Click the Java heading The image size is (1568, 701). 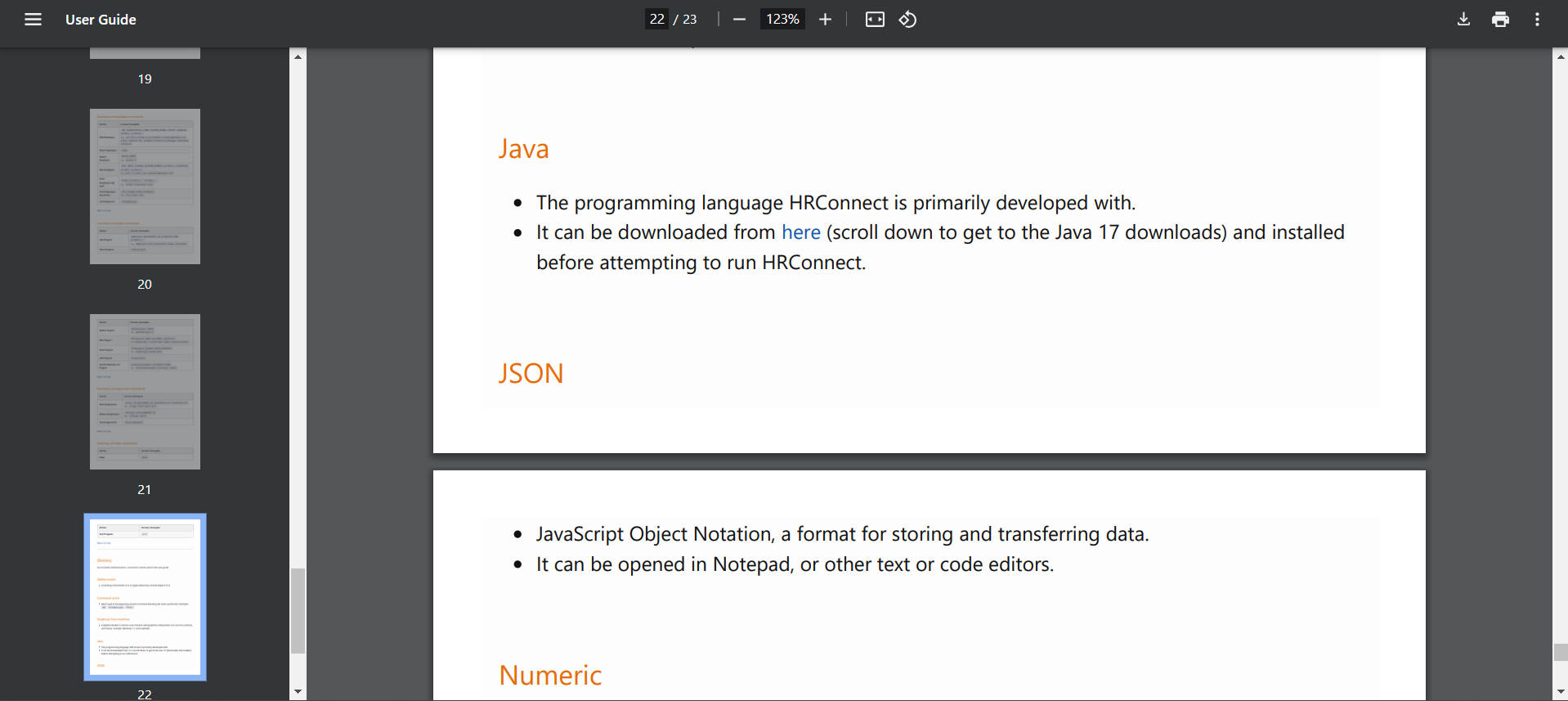523,149
